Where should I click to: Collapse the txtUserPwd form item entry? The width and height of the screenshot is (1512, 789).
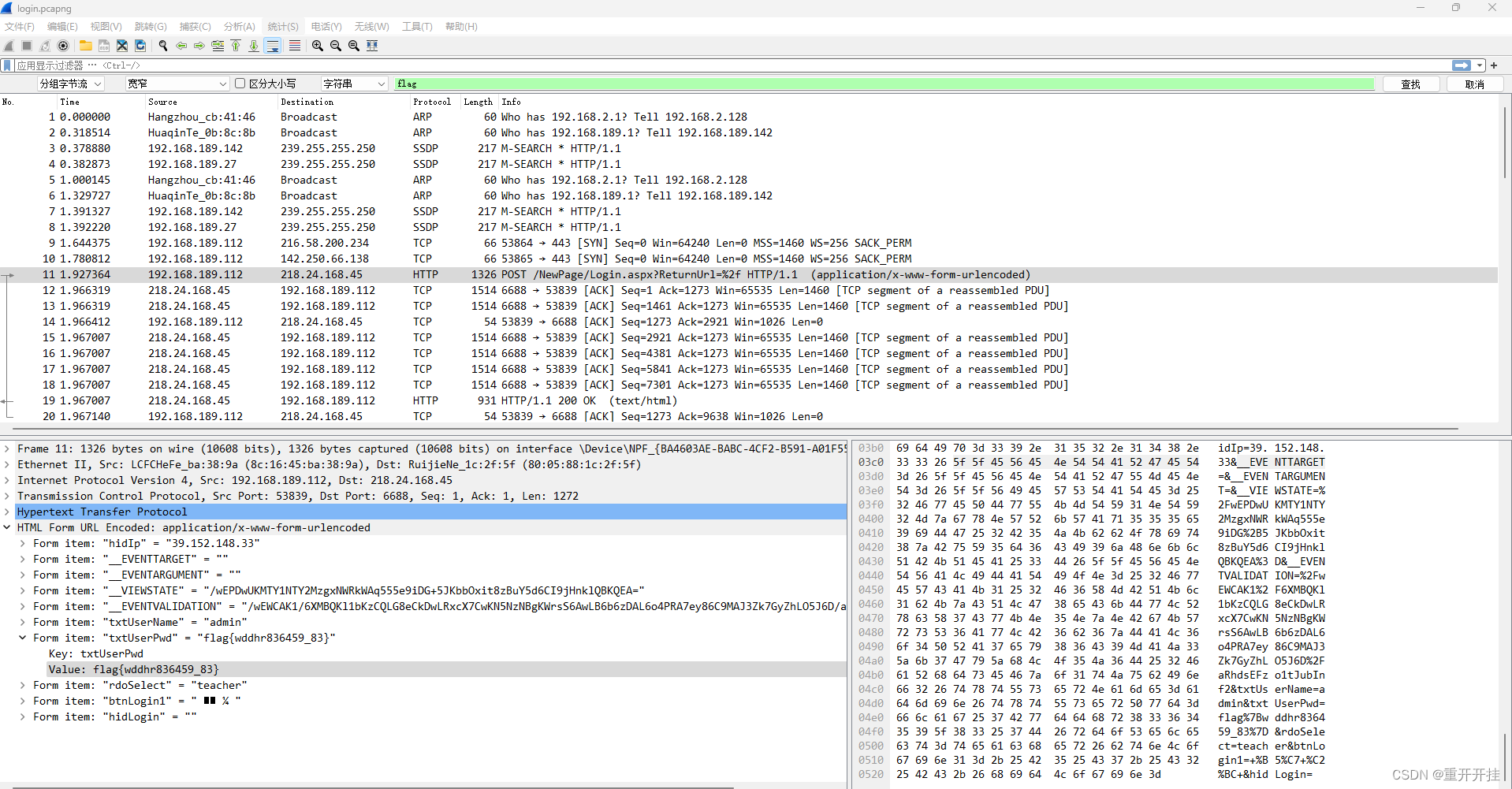[x=21, y=638]
